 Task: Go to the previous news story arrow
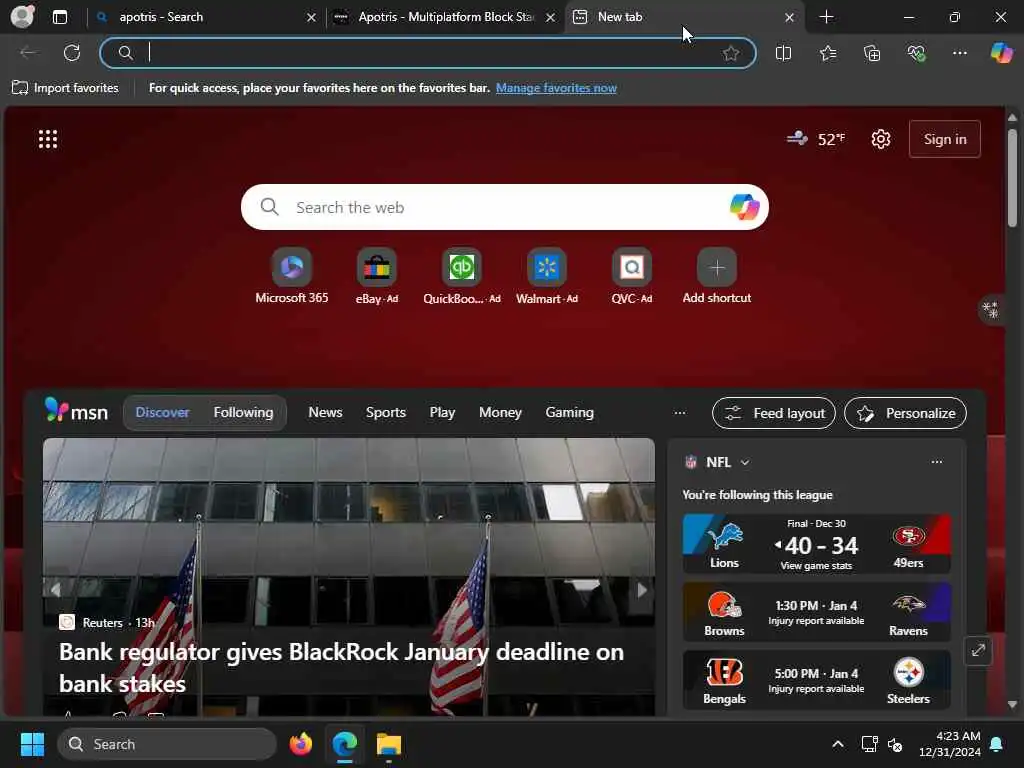pyautogui.click(x=56, y=590)
